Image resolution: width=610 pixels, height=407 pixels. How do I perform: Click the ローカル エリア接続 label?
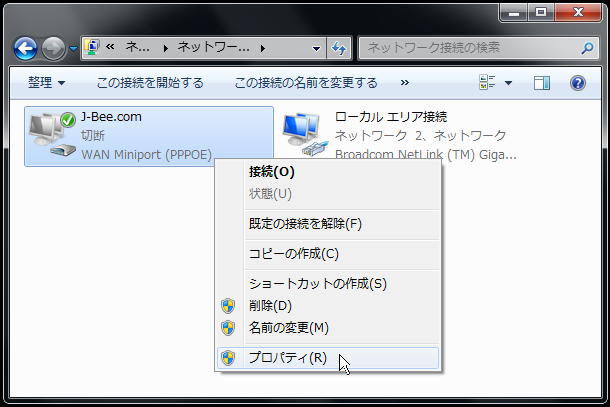click(391, 117)
